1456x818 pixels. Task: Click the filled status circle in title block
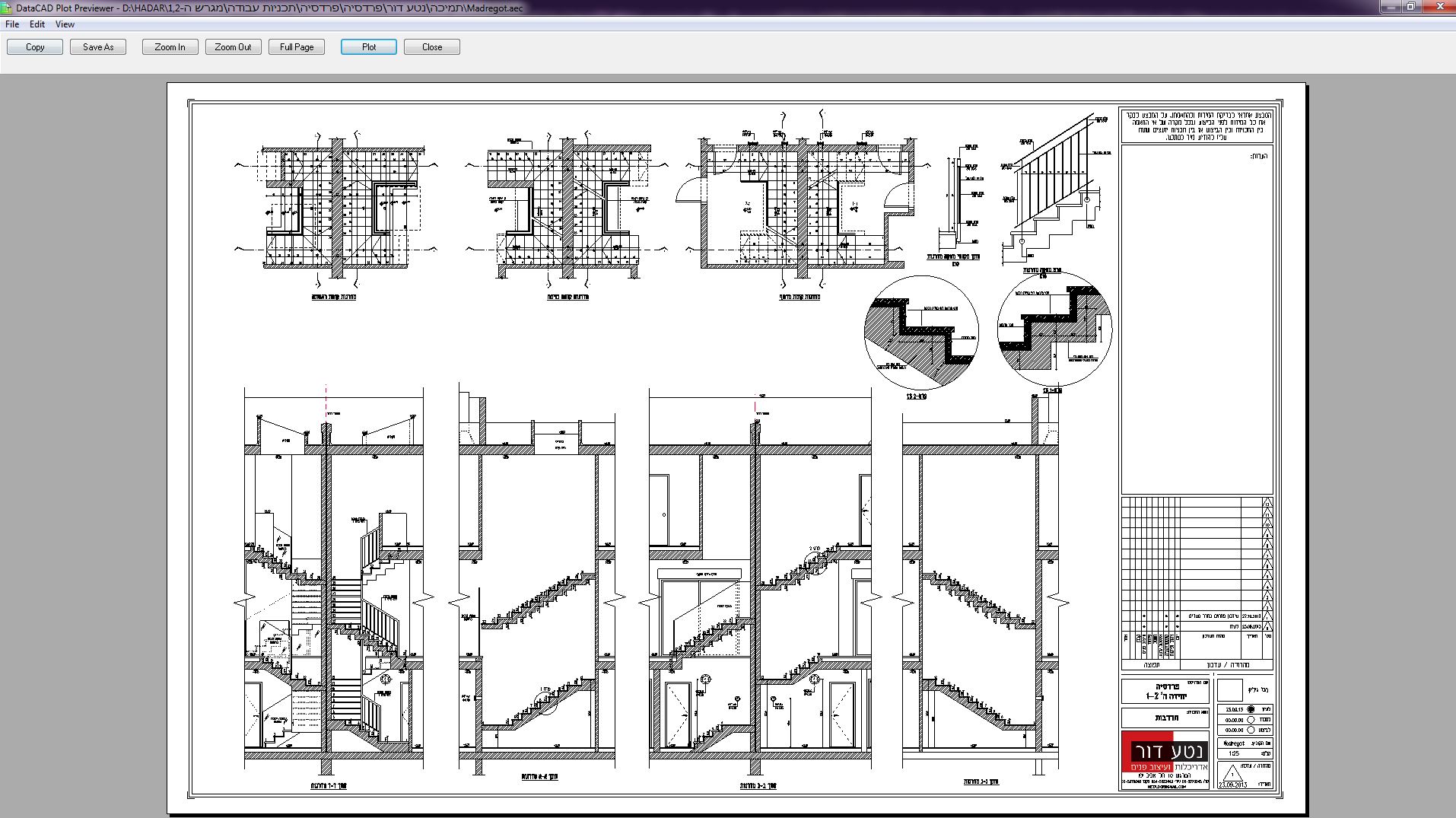click(1251, 709)
